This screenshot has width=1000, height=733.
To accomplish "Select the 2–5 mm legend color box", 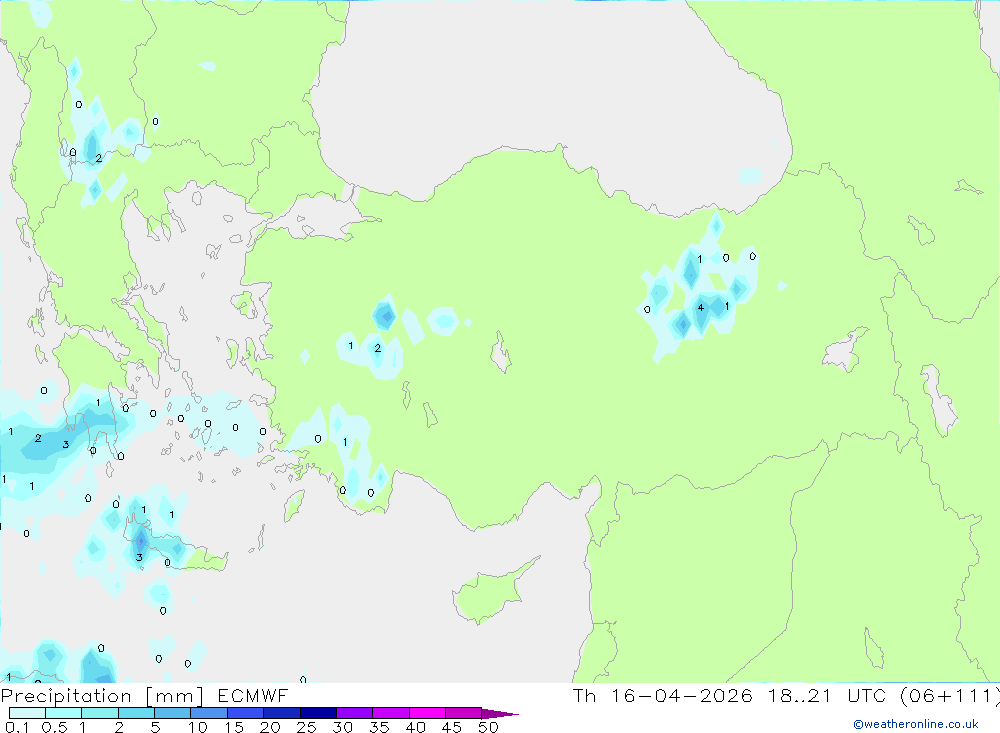I will click(136, 713).
